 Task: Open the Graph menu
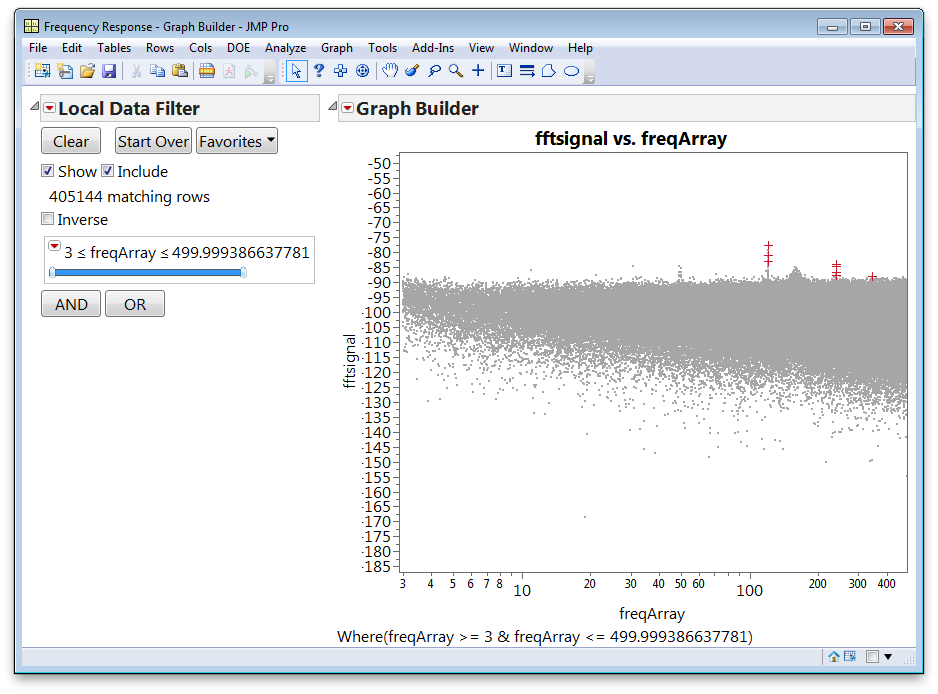point(336,47)
